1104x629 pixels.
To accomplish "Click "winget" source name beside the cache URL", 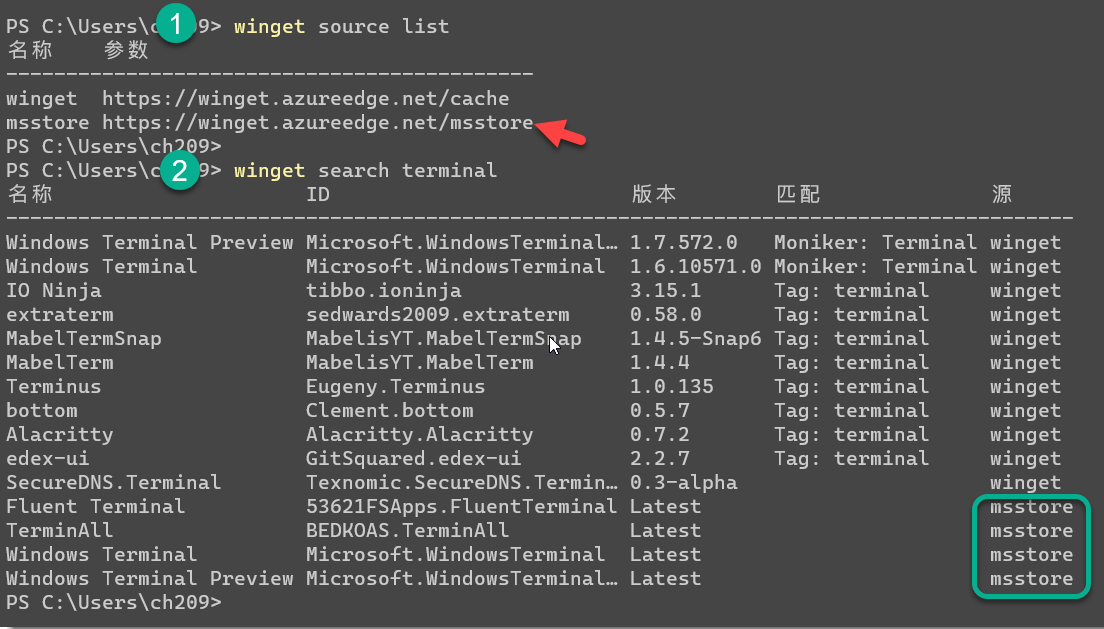I will (x=42, y=99).
